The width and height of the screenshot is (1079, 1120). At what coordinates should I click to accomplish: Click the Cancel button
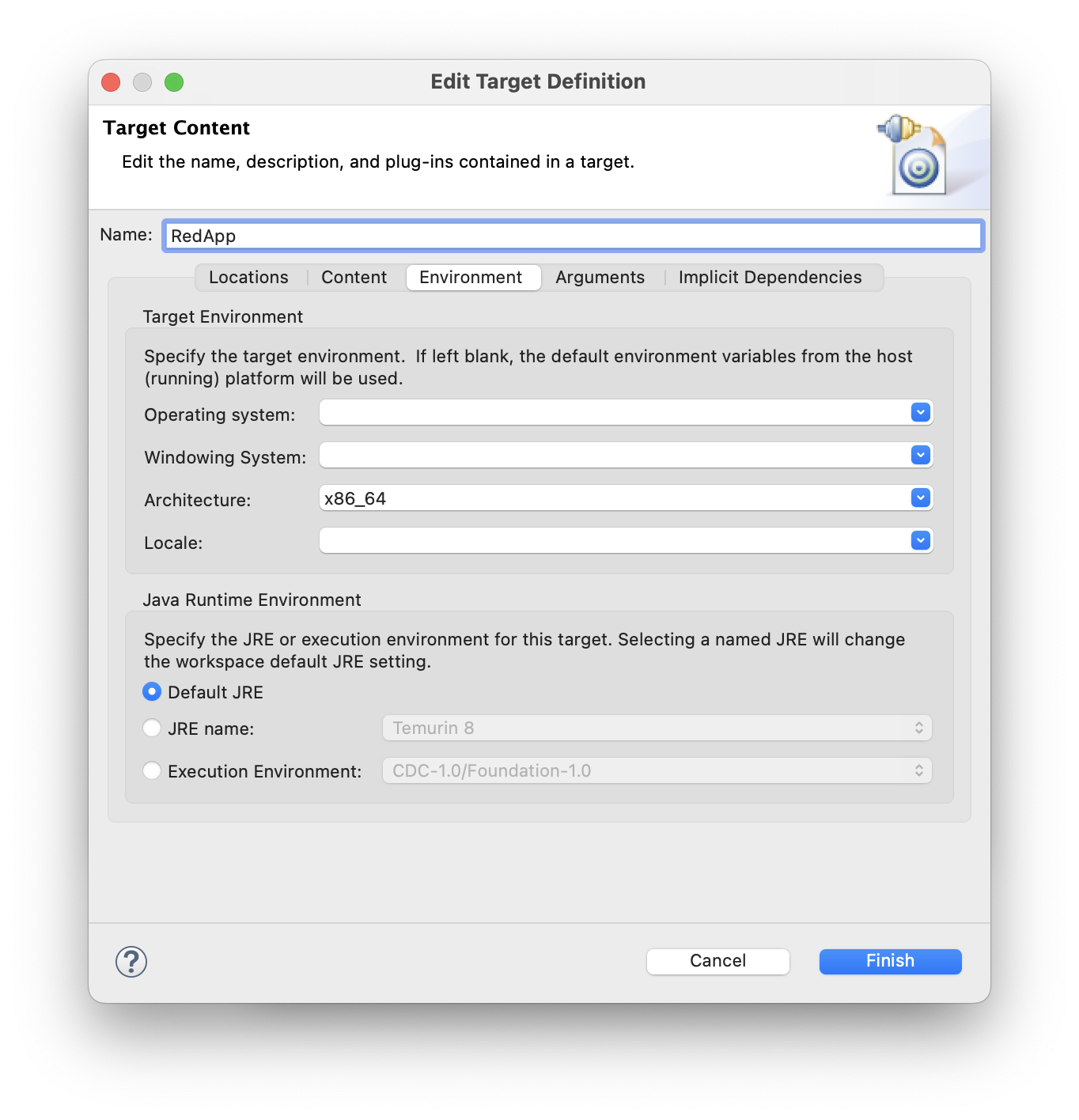pyautogui.click(x=717, y=960)
